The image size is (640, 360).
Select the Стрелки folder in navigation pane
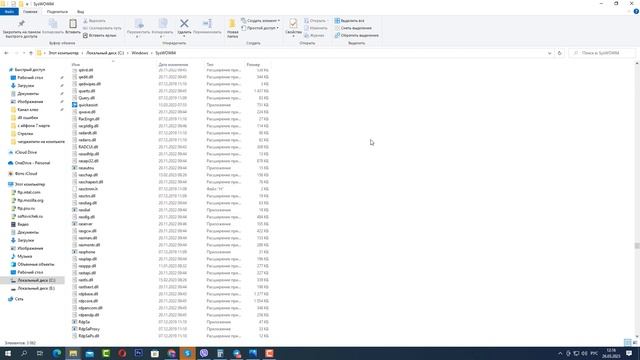tap(25, 133)
